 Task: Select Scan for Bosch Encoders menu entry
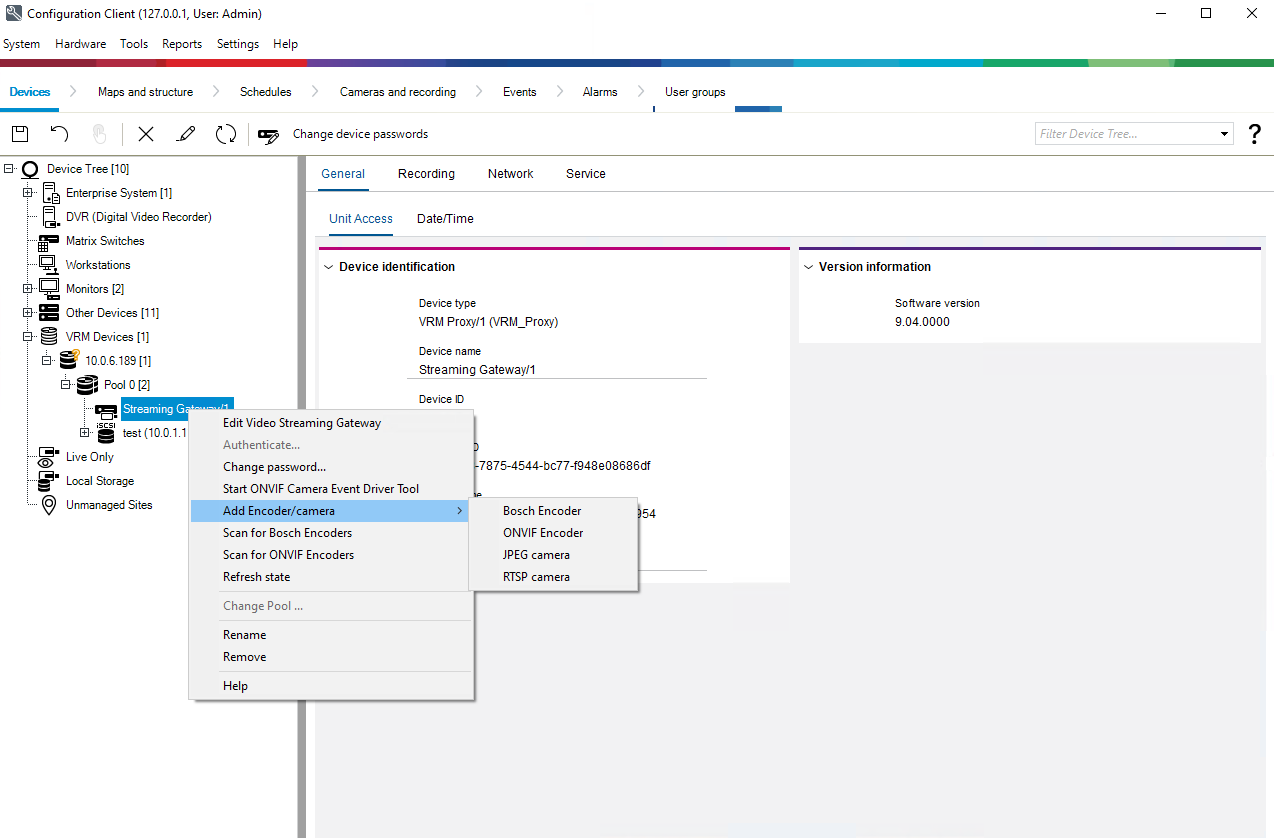287,533
